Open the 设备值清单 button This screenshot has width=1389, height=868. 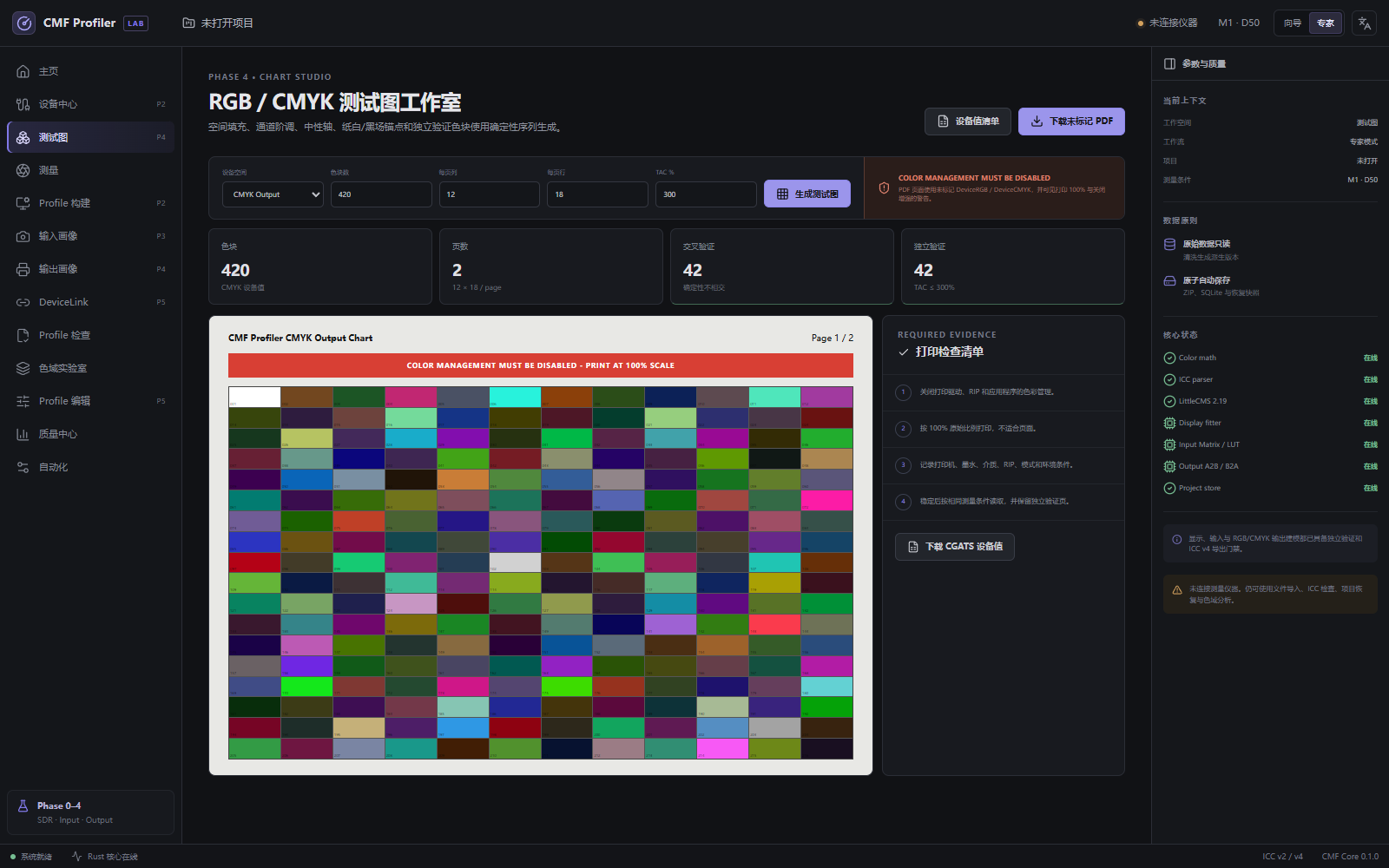[x=968, y=122]
